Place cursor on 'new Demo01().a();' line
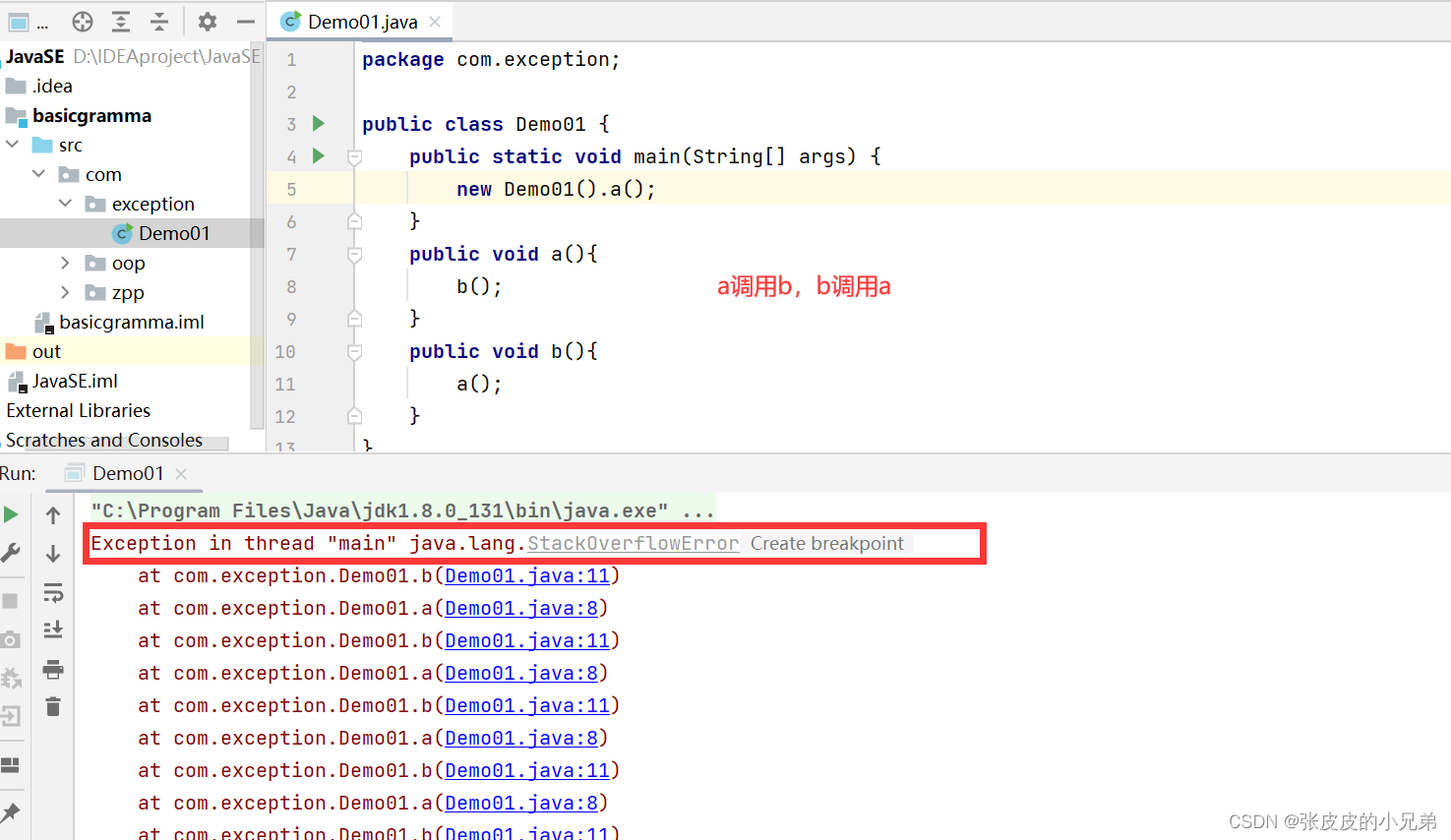 point(556,189)
